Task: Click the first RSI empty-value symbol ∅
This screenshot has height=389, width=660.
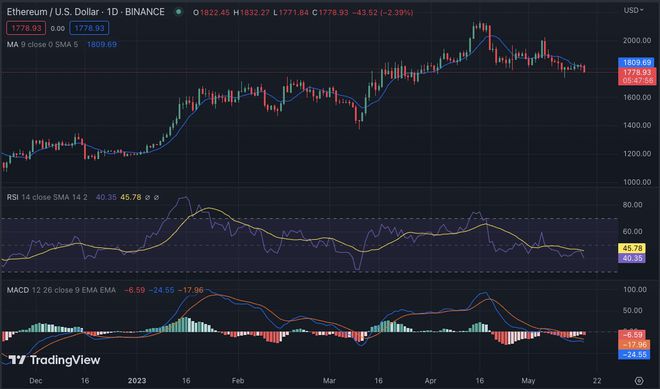Action: pyautogui.click(x=147, y=197)
